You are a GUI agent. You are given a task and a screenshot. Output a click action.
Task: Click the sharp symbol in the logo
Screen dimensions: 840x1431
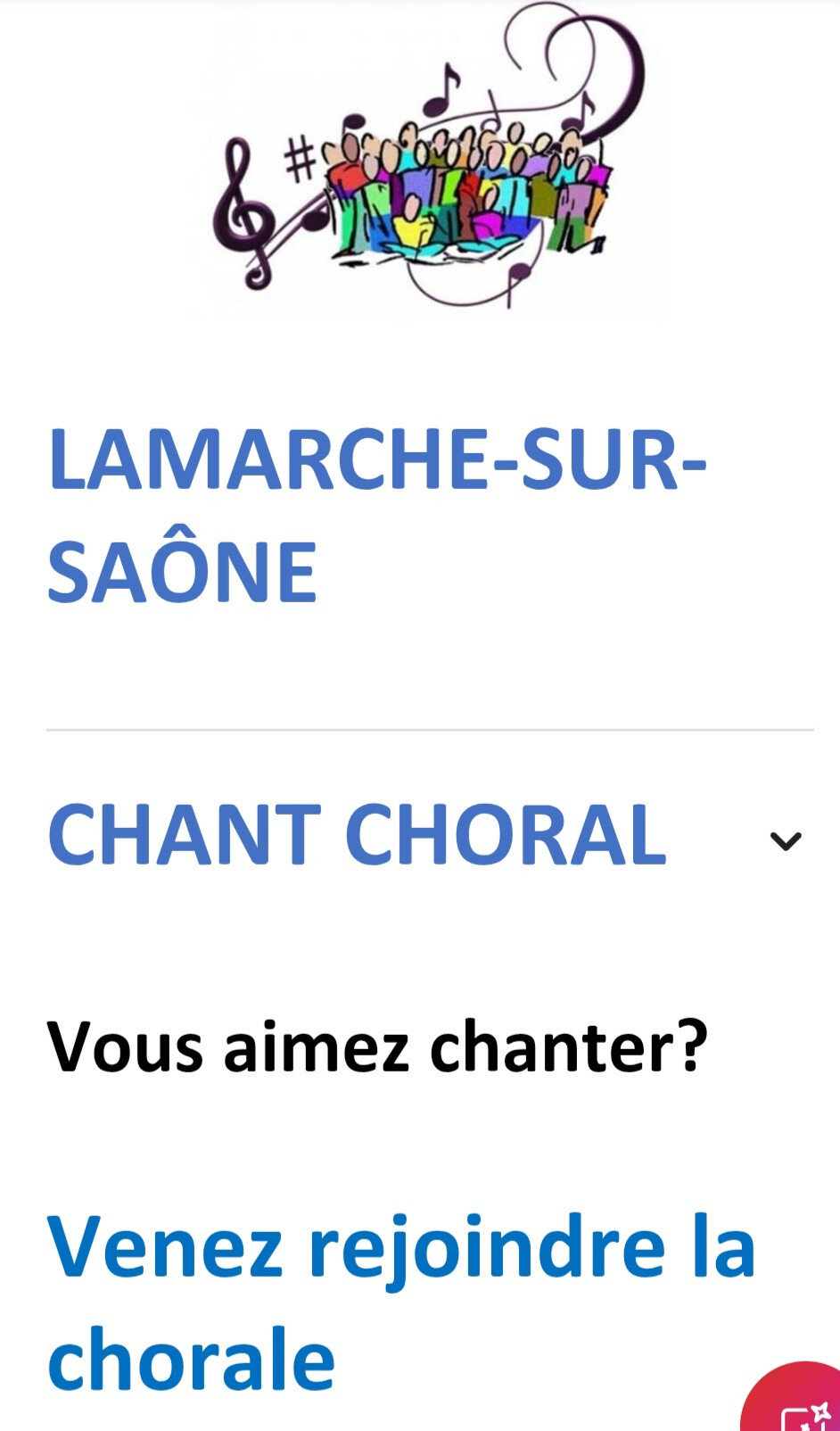(301, 159)
